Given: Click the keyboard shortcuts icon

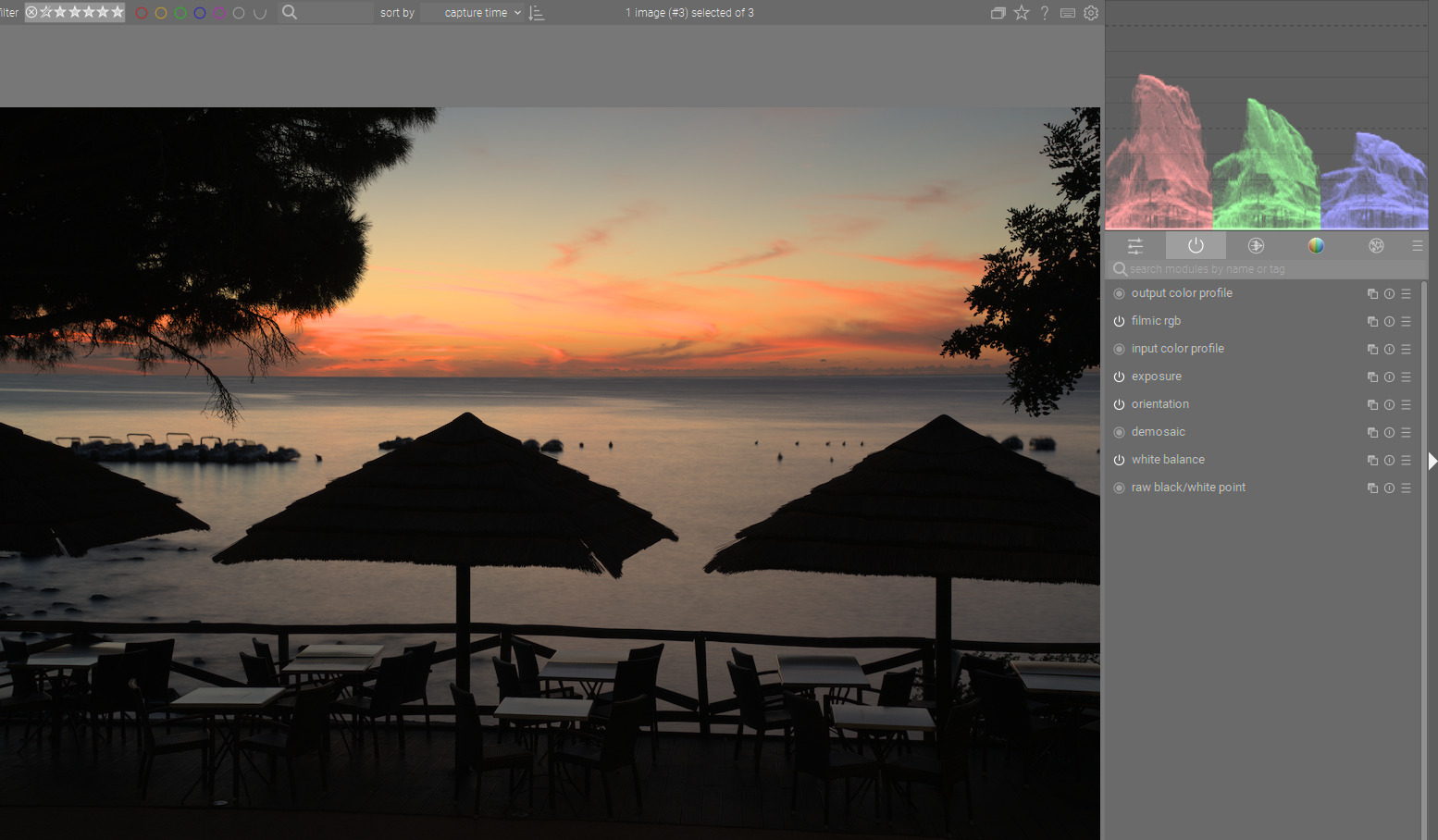Looking at the screenshot, I should (x=1067, y=13).
